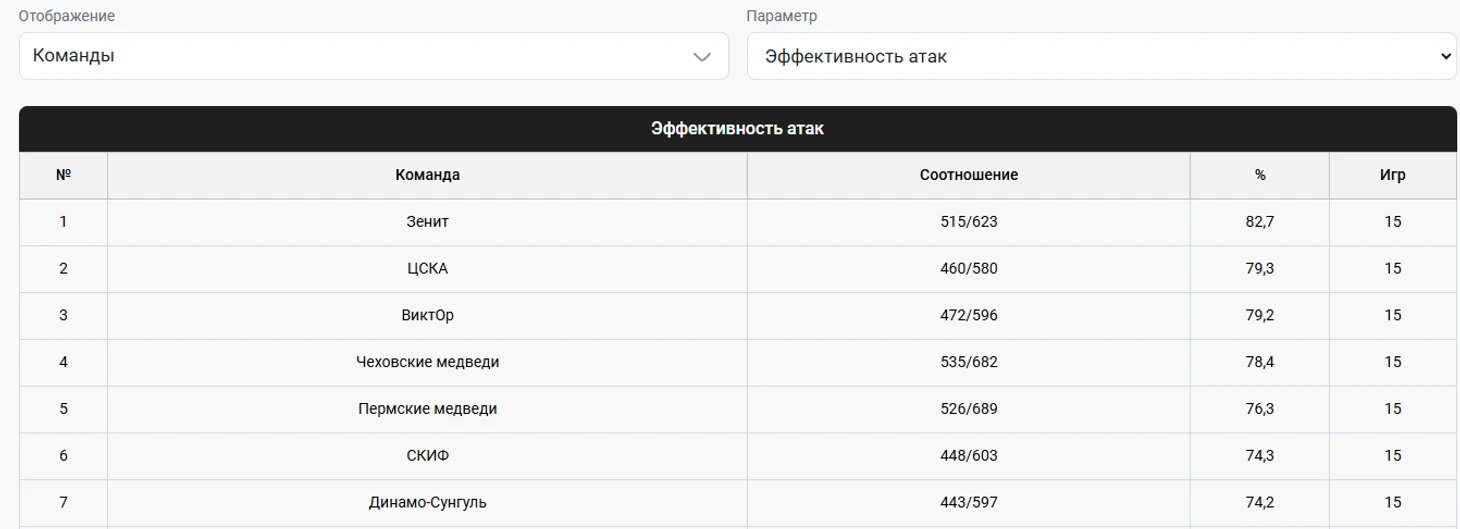This screenshot has height=529, width=1460.
Task: Click the Эффективность атак table title bar
Action: 738,129
